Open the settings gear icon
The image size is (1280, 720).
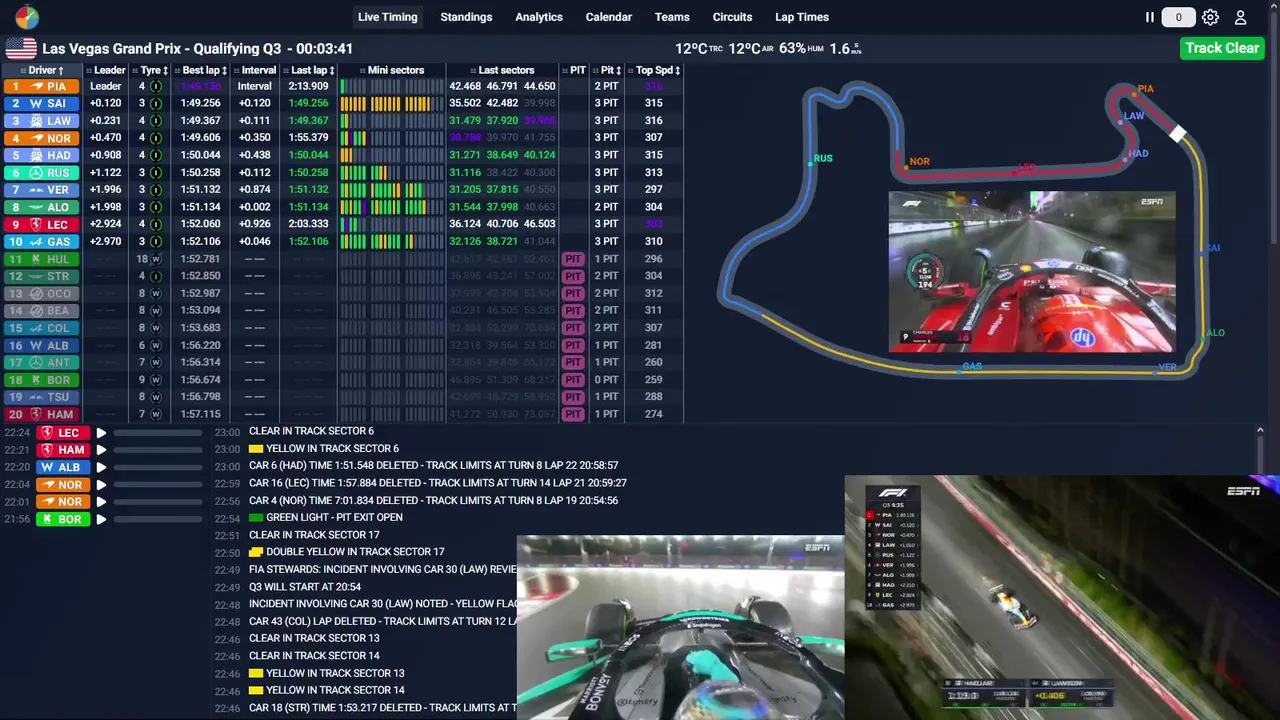click(1210, 17)
